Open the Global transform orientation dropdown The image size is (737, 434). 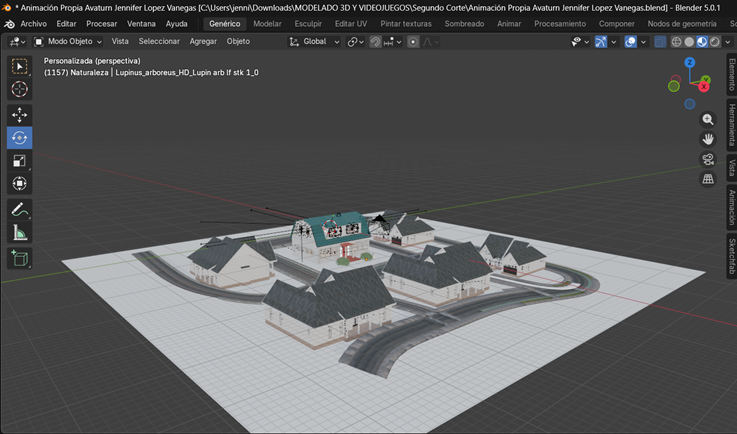[315, 42]
